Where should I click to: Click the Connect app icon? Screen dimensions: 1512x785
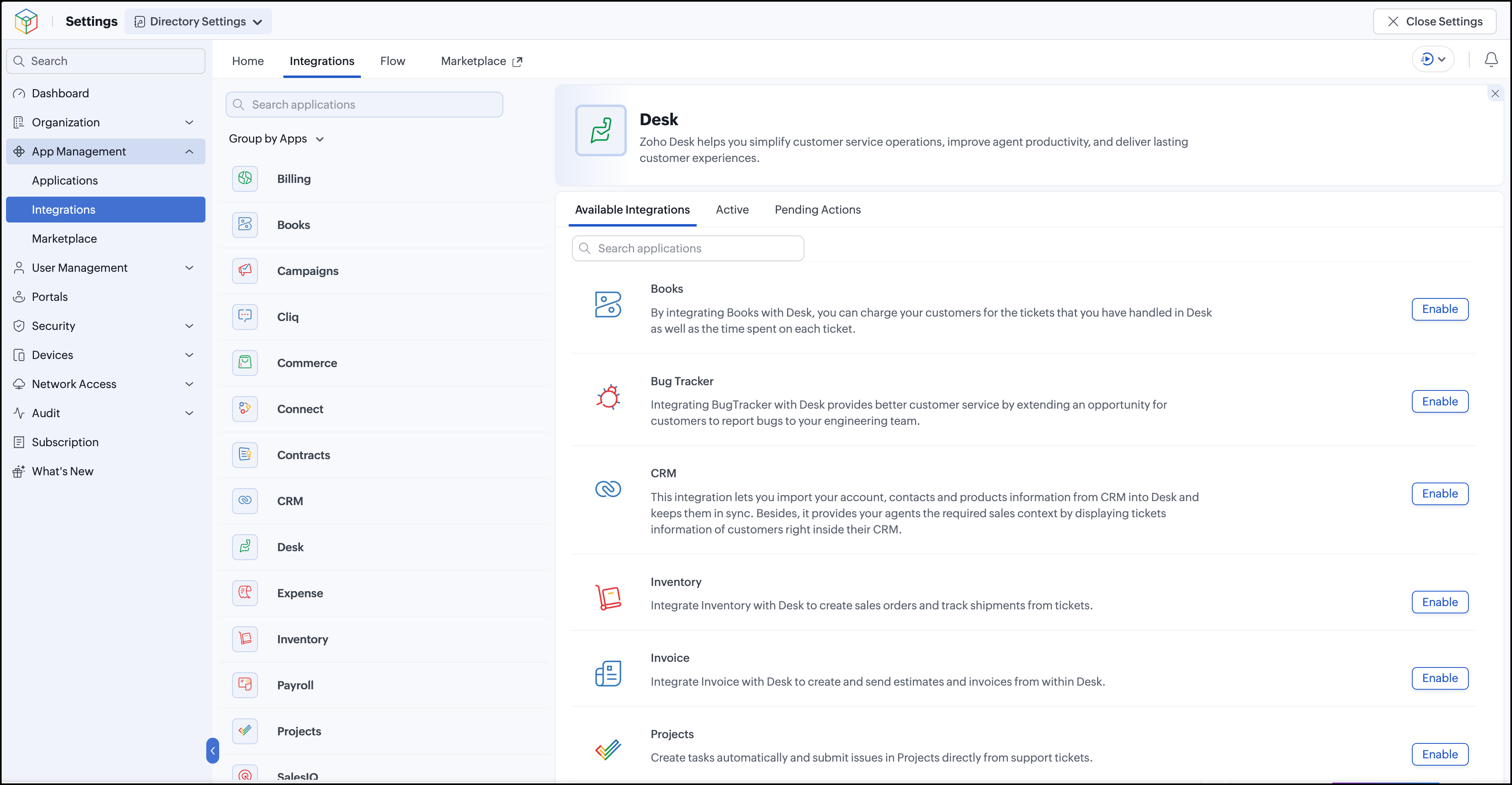pos(245,409)
